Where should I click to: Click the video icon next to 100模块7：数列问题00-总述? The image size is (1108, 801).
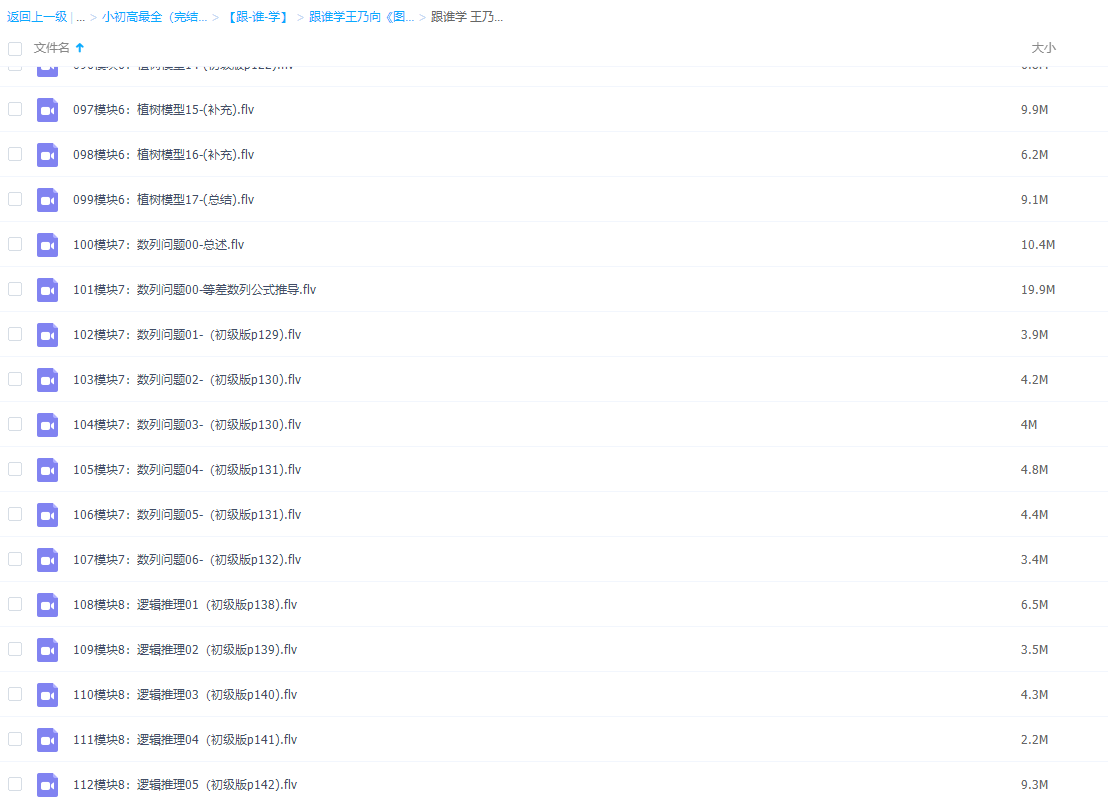[x=47, y=244]
